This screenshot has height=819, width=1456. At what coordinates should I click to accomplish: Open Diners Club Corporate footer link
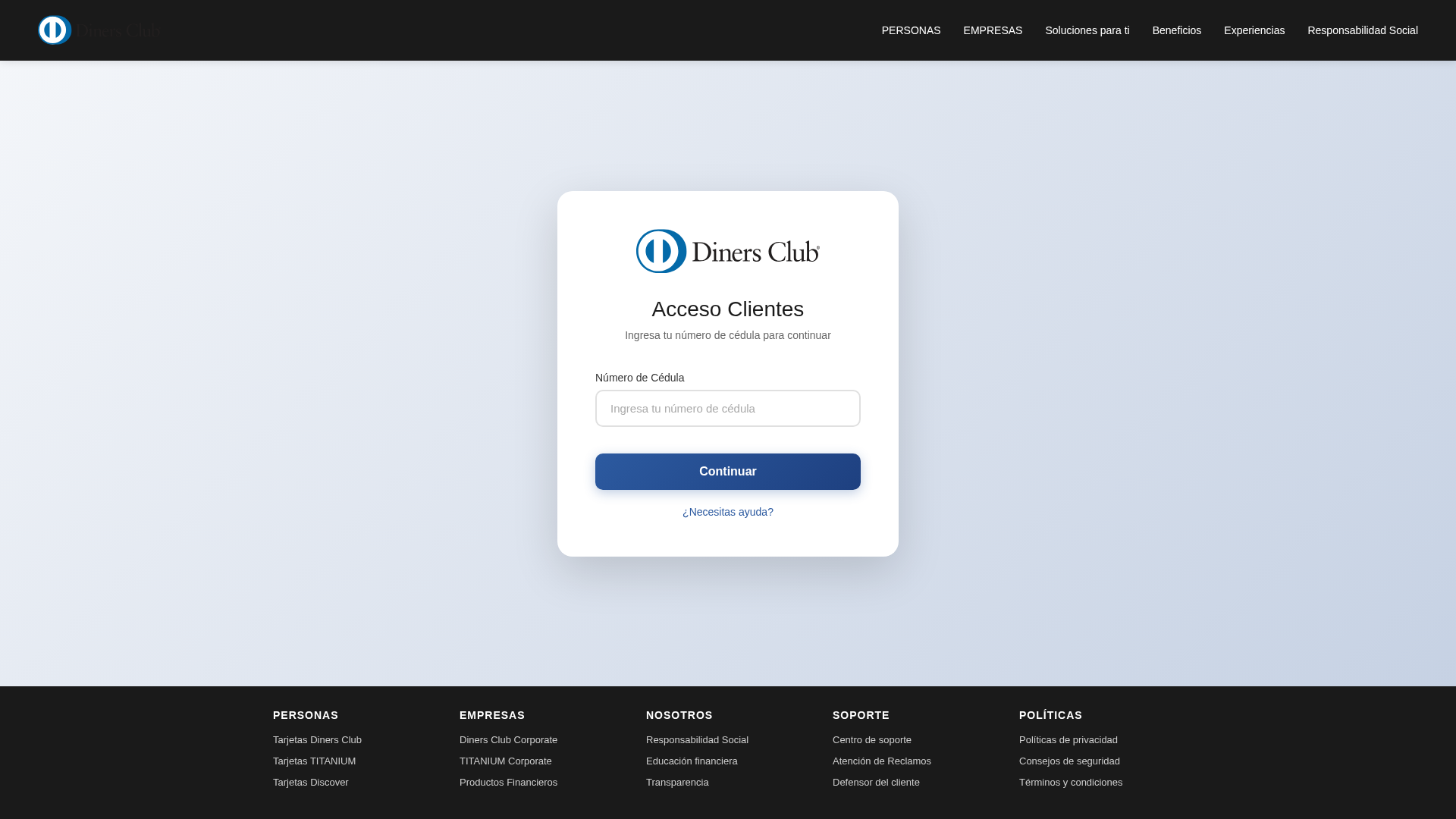(508, 739)
